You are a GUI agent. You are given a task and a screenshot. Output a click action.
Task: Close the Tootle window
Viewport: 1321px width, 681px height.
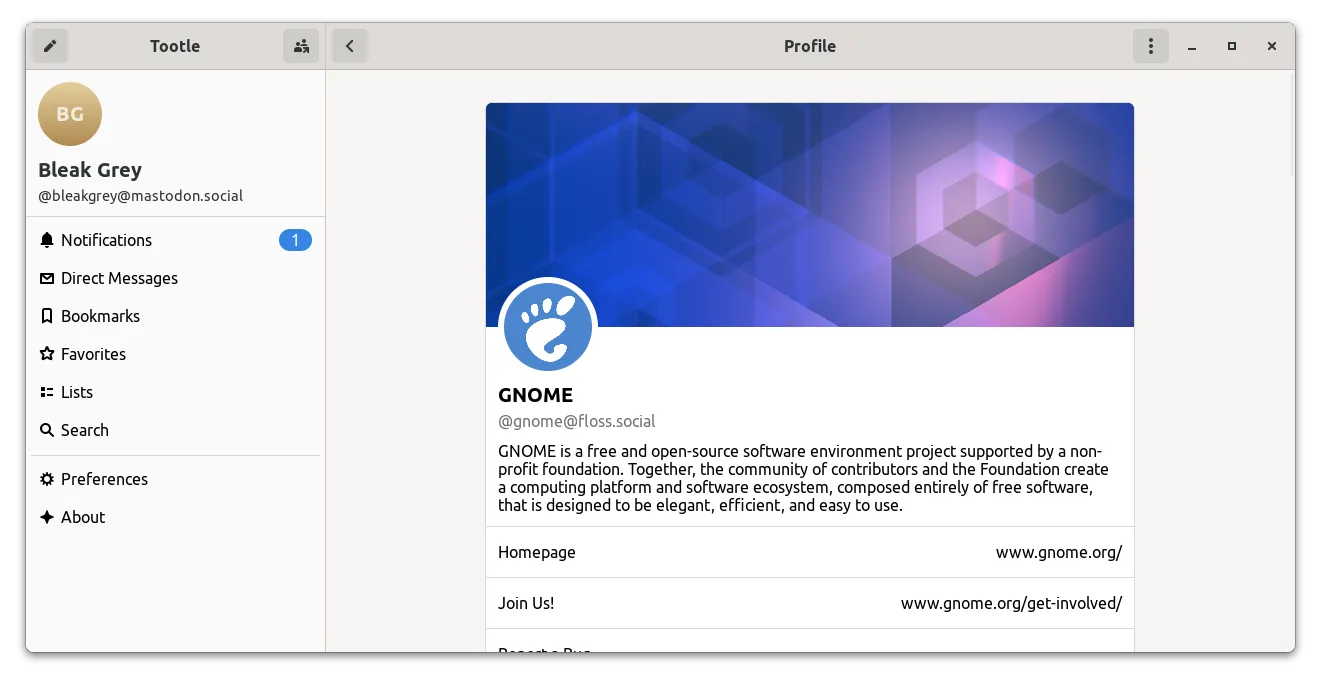point(1272,46)
